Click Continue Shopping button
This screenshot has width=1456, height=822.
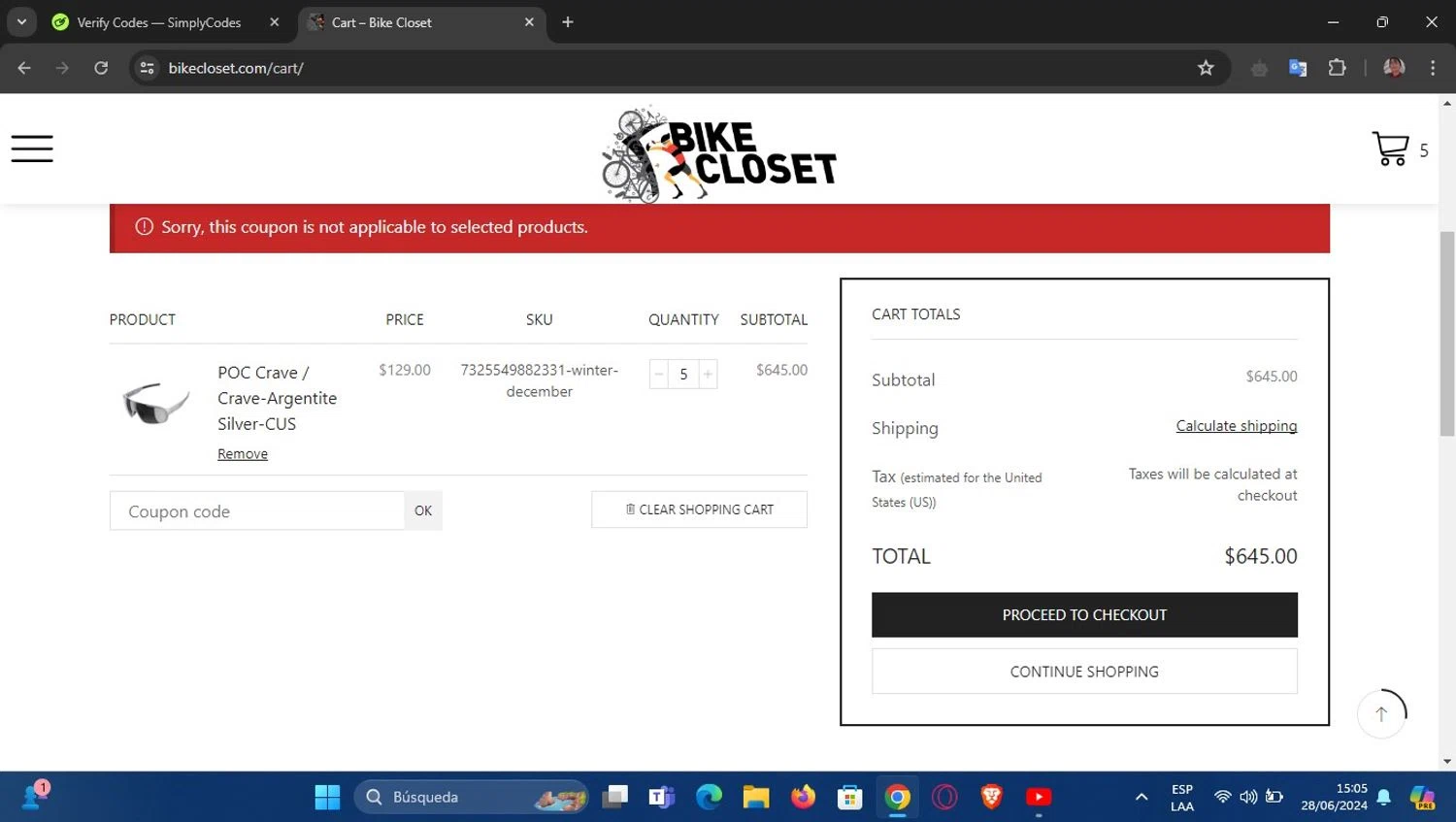pos(1084,672)
